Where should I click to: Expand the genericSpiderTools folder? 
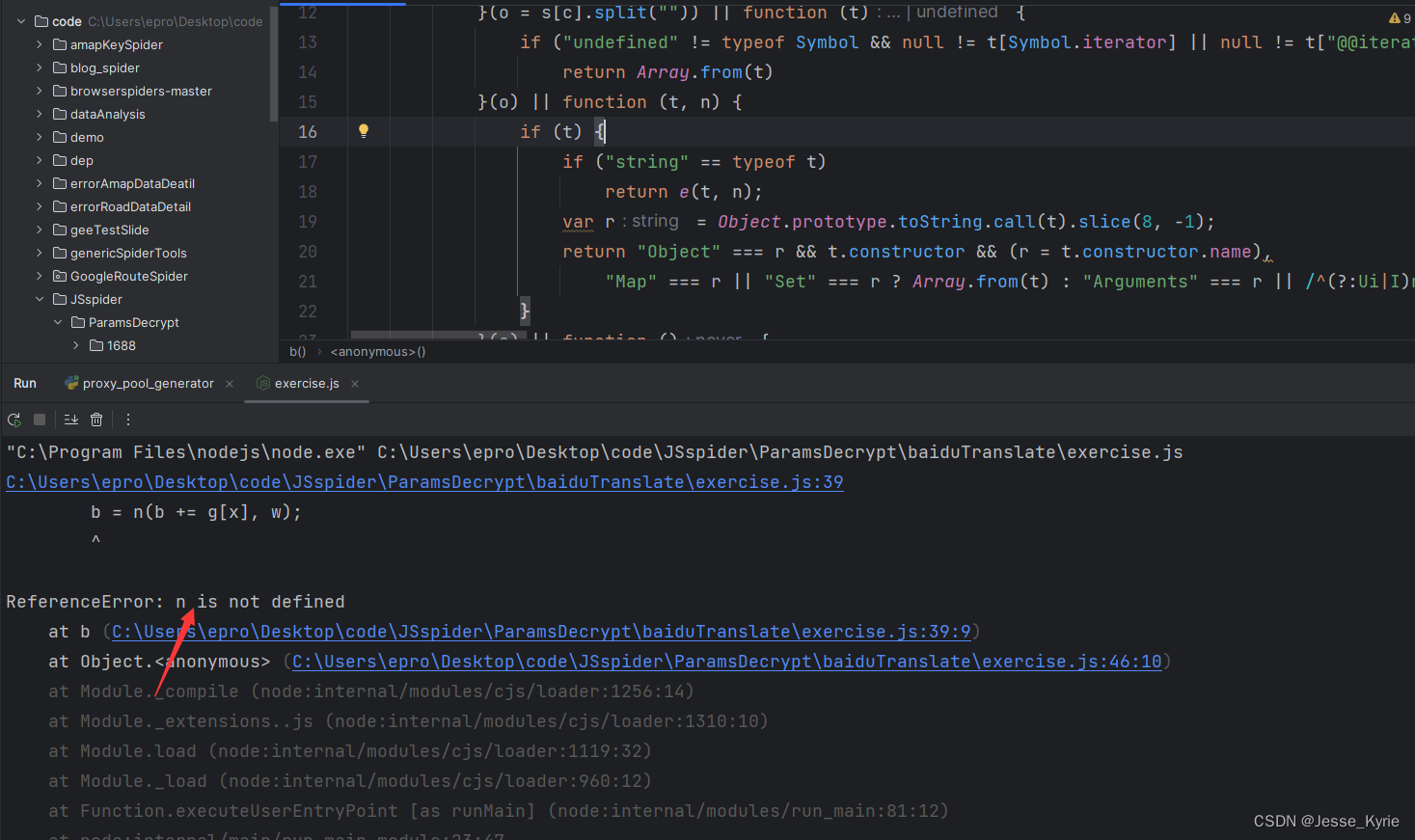(x=40, y=253)
